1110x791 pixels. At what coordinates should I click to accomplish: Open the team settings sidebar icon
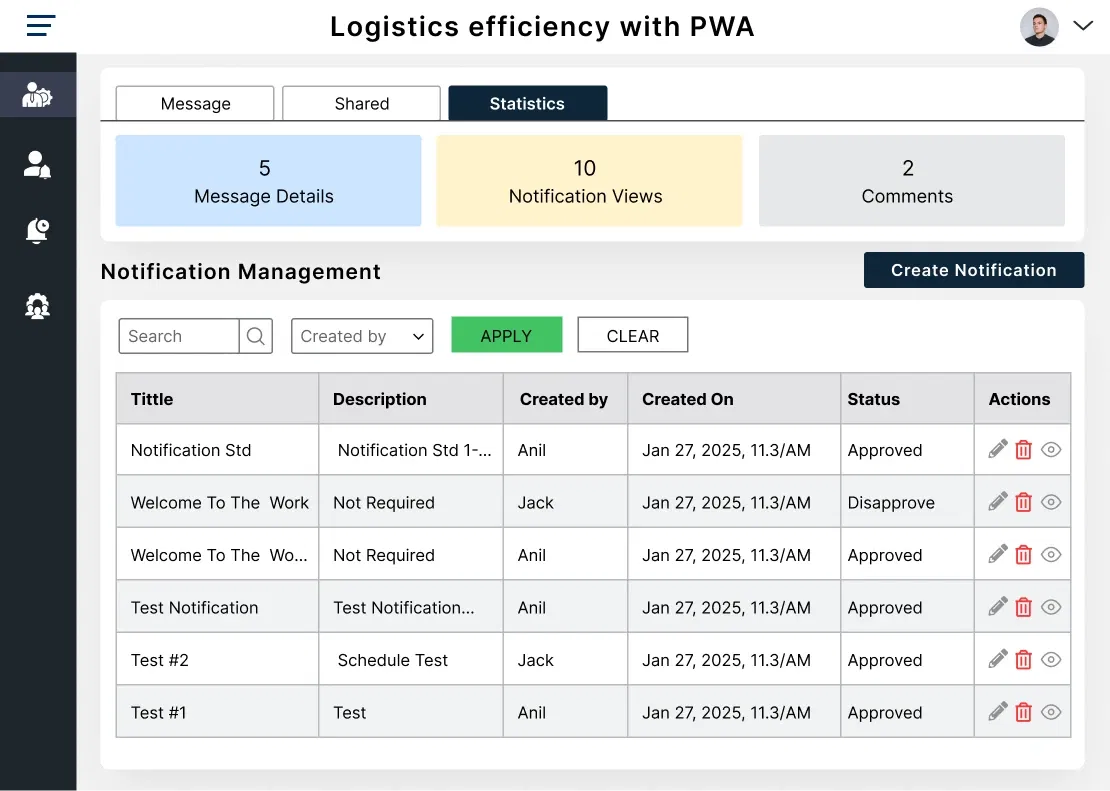click(37, 306)
